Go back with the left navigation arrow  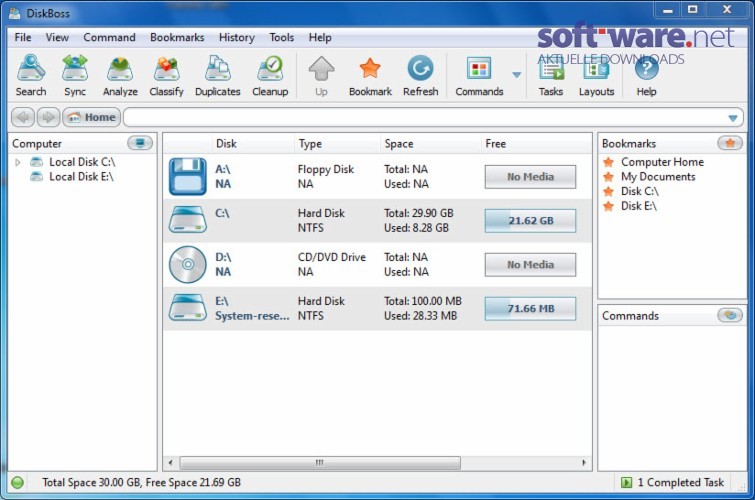(x=23, y=117)
